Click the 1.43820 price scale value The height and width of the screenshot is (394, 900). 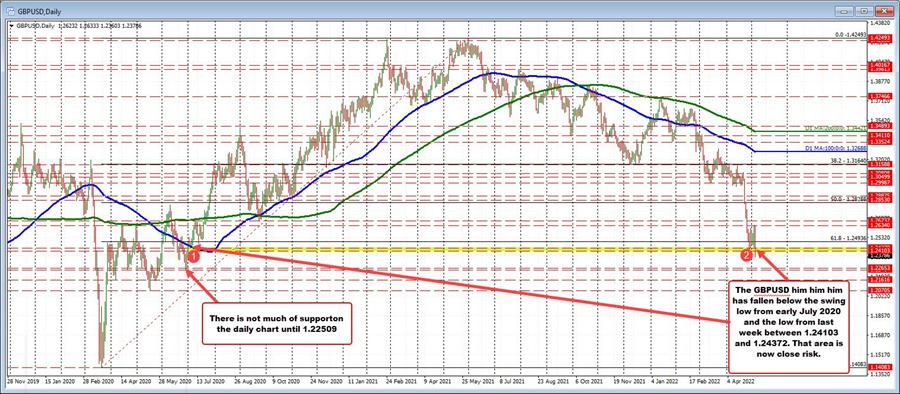pos(881,23)
